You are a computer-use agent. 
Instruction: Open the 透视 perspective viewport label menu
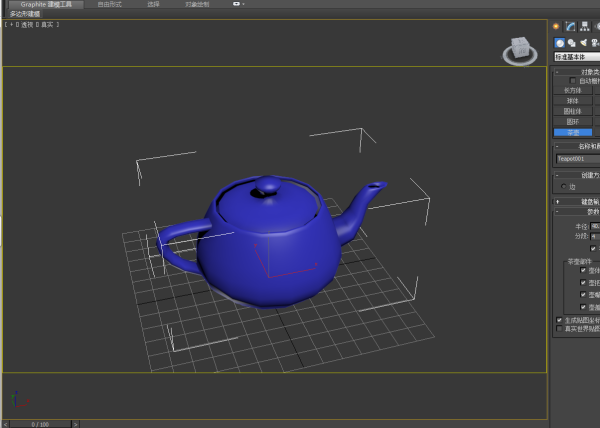coord(27,24)
